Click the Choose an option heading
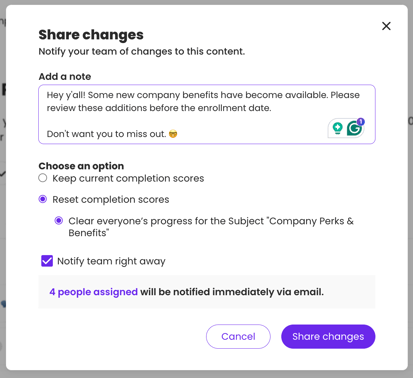Screen dimensions: 413x378 (x=81, y=166)
